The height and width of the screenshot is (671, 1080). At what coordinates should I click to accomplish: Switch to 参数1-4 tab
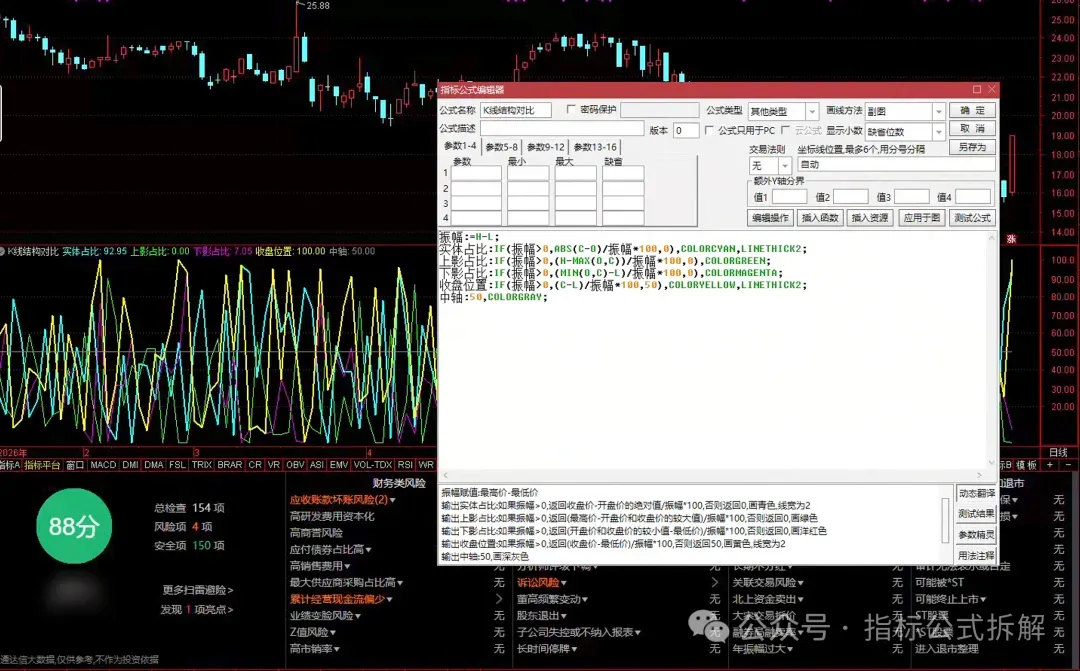point(460,146)
